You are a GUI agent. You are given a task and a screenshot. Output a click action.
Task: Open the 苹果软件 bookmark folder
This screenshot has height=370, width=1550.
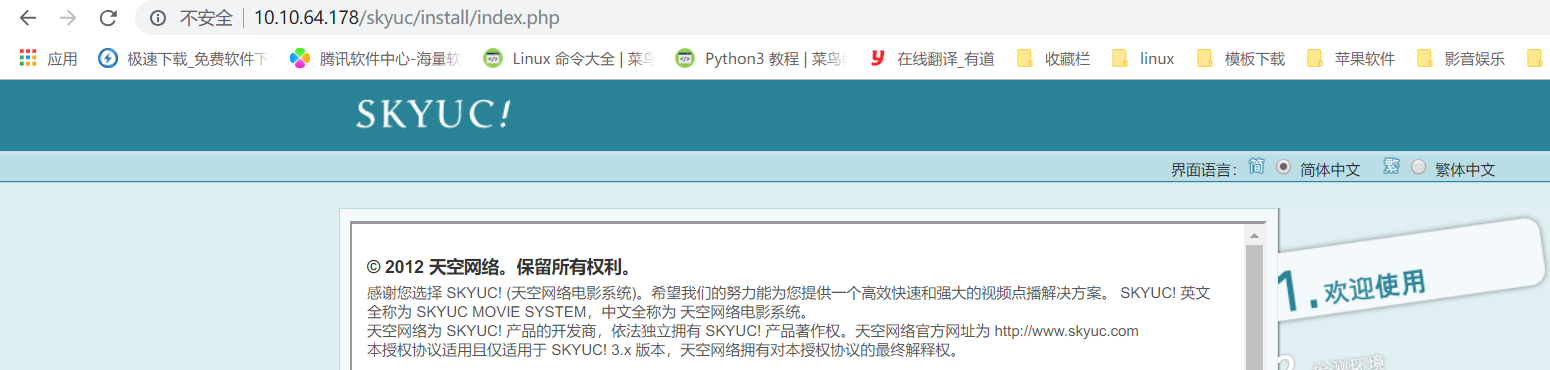1350,59
